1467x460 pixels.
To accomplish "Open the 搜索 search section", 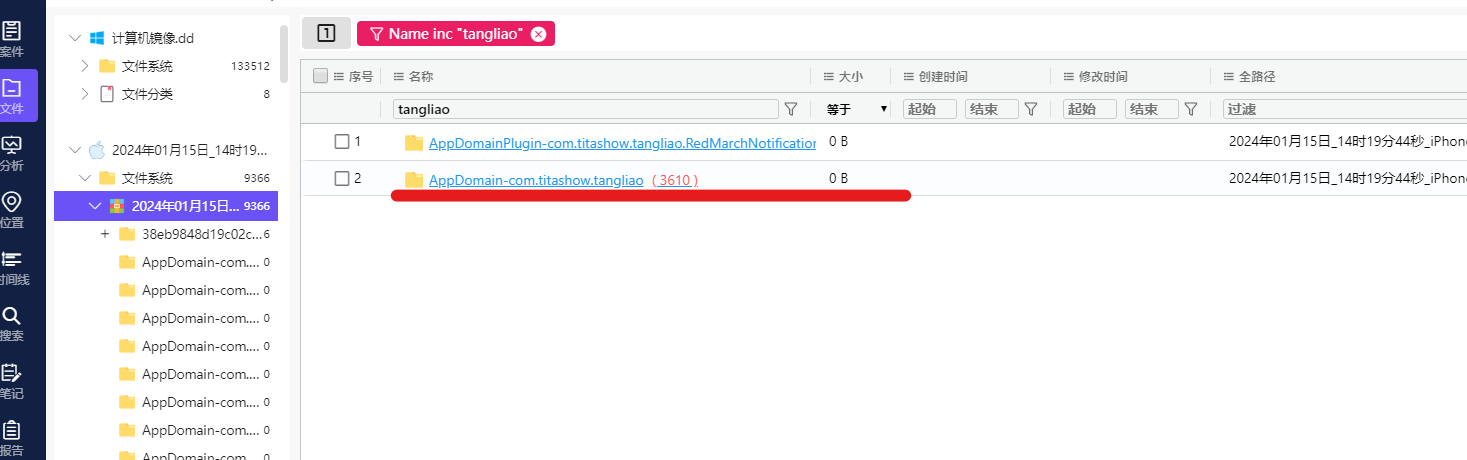I will (12, 323).
